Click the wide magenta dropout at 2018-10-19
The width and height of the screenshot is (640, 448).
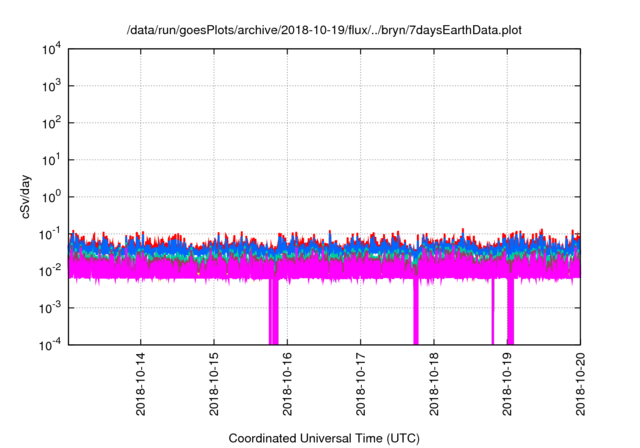[x=510, y=312]
